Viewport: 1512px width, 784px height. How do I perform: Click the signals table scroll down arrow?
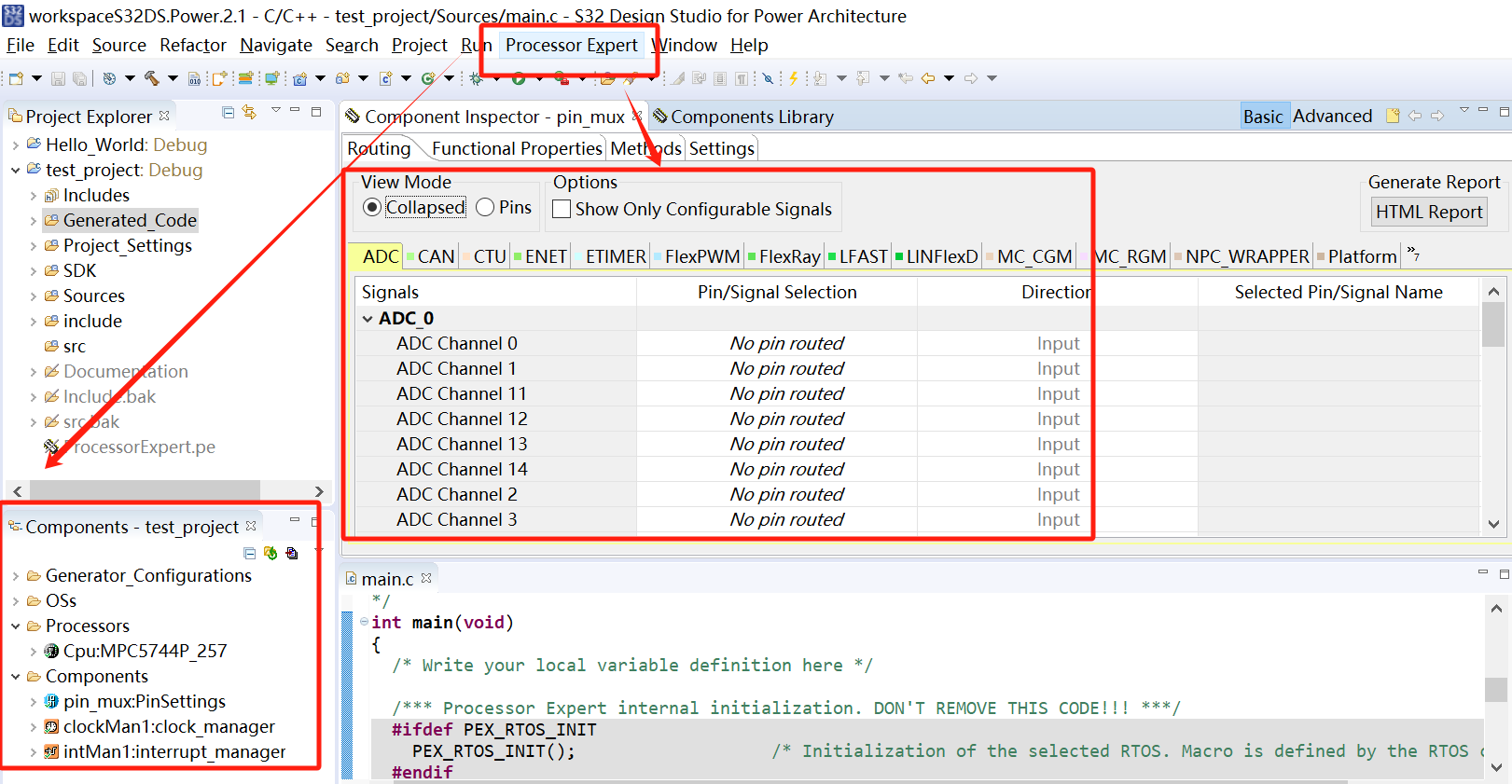tap(1493, 524)
